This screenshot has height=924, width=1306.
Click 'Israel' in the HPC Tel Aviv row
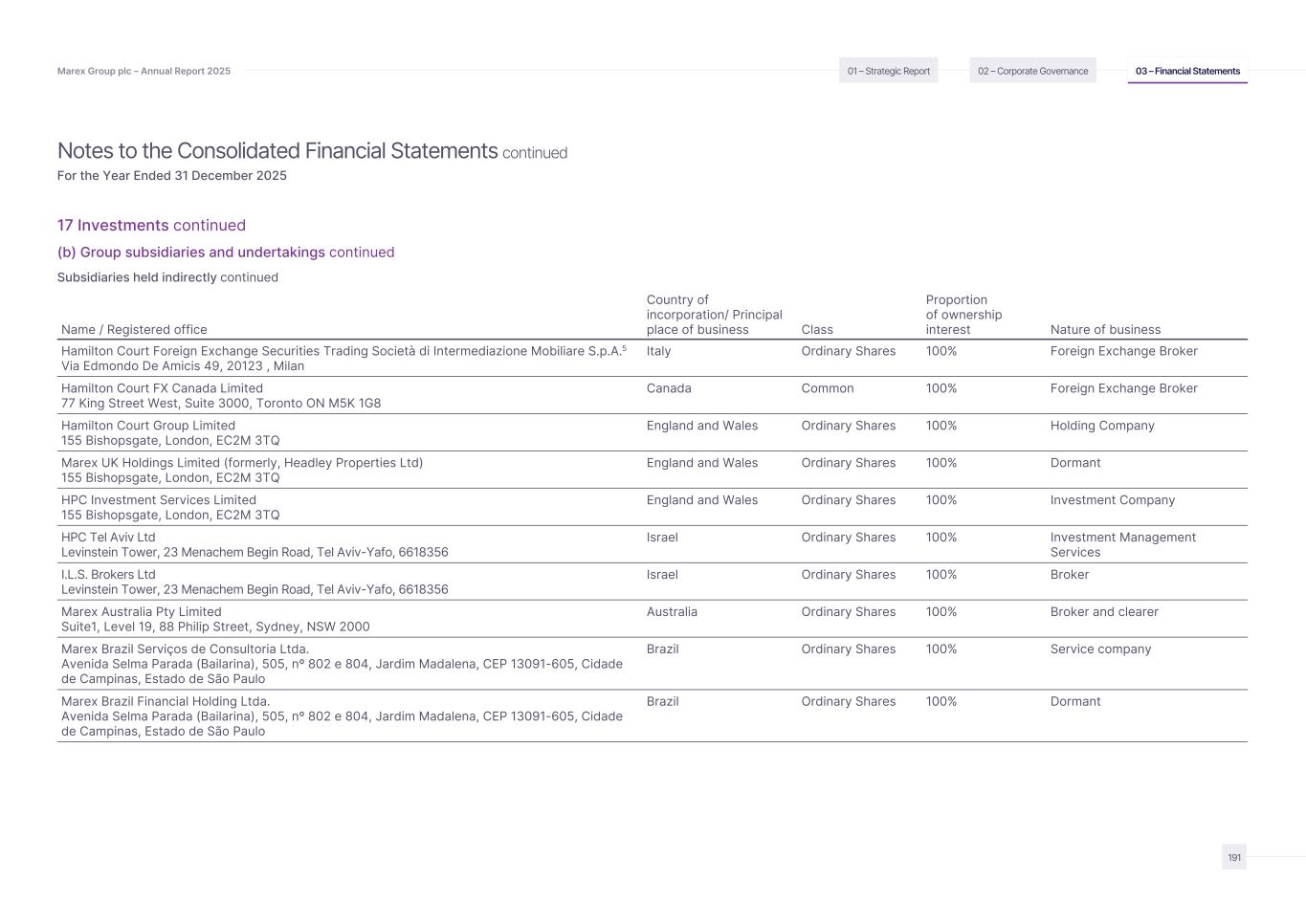pyautogui.click(x=662, y=538)
